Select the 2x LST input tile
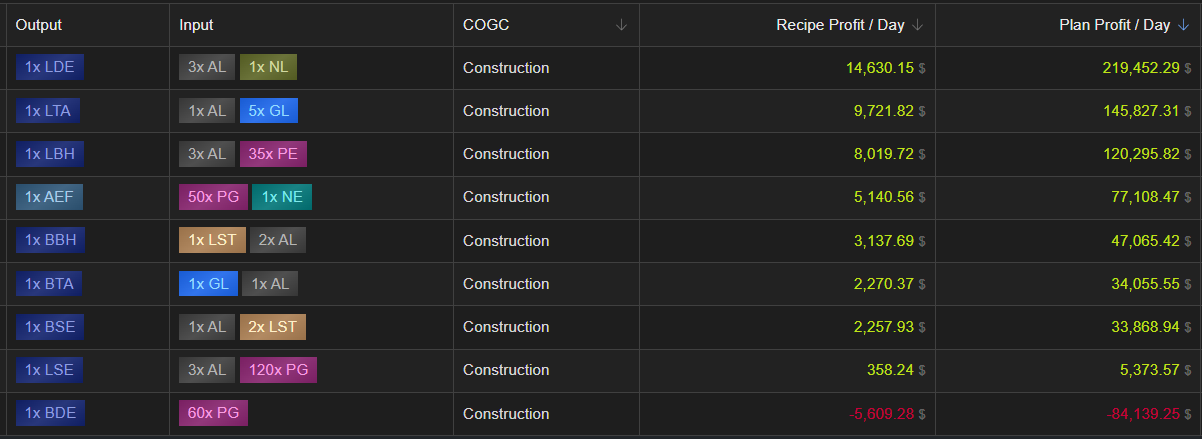The width and height of the screenshot is (1202, 439). coord(273,327)
